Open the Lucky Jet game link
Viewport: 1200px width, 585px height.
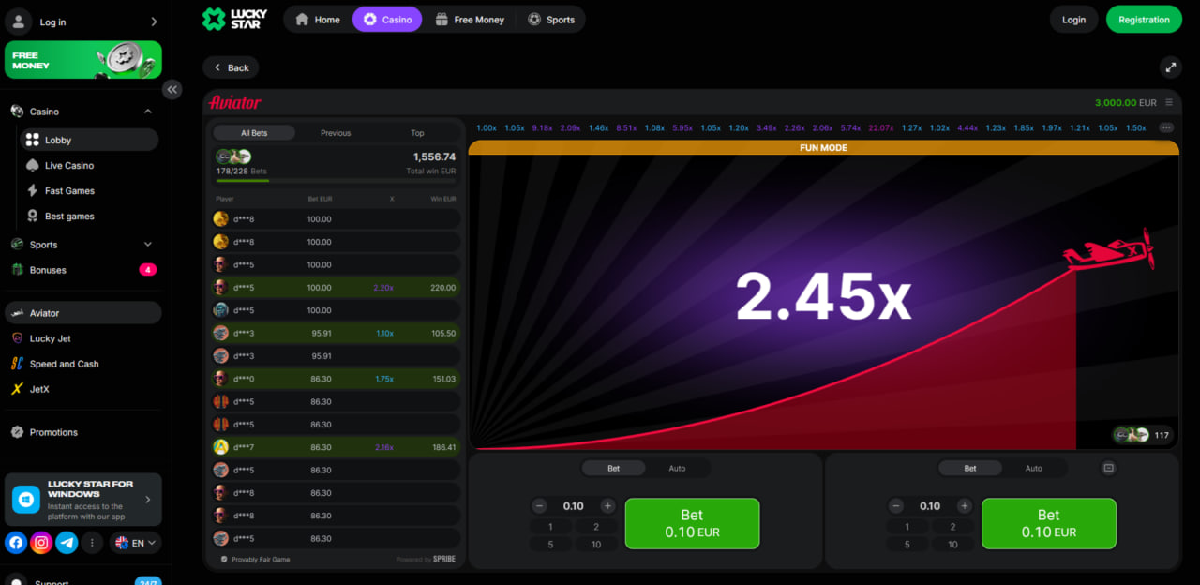(83, 338)
